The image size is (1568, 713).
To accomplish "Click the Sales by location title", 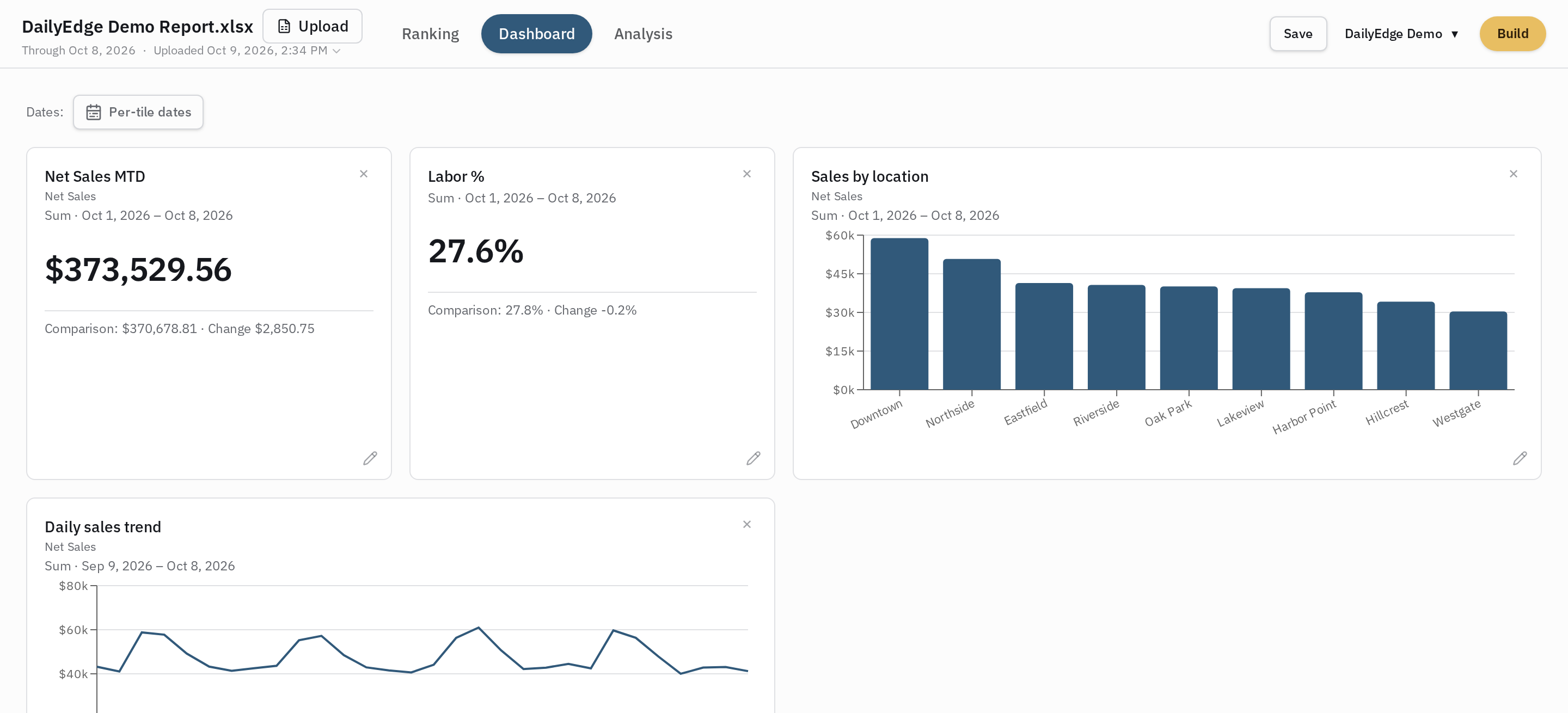I will (x=870, y=176).
